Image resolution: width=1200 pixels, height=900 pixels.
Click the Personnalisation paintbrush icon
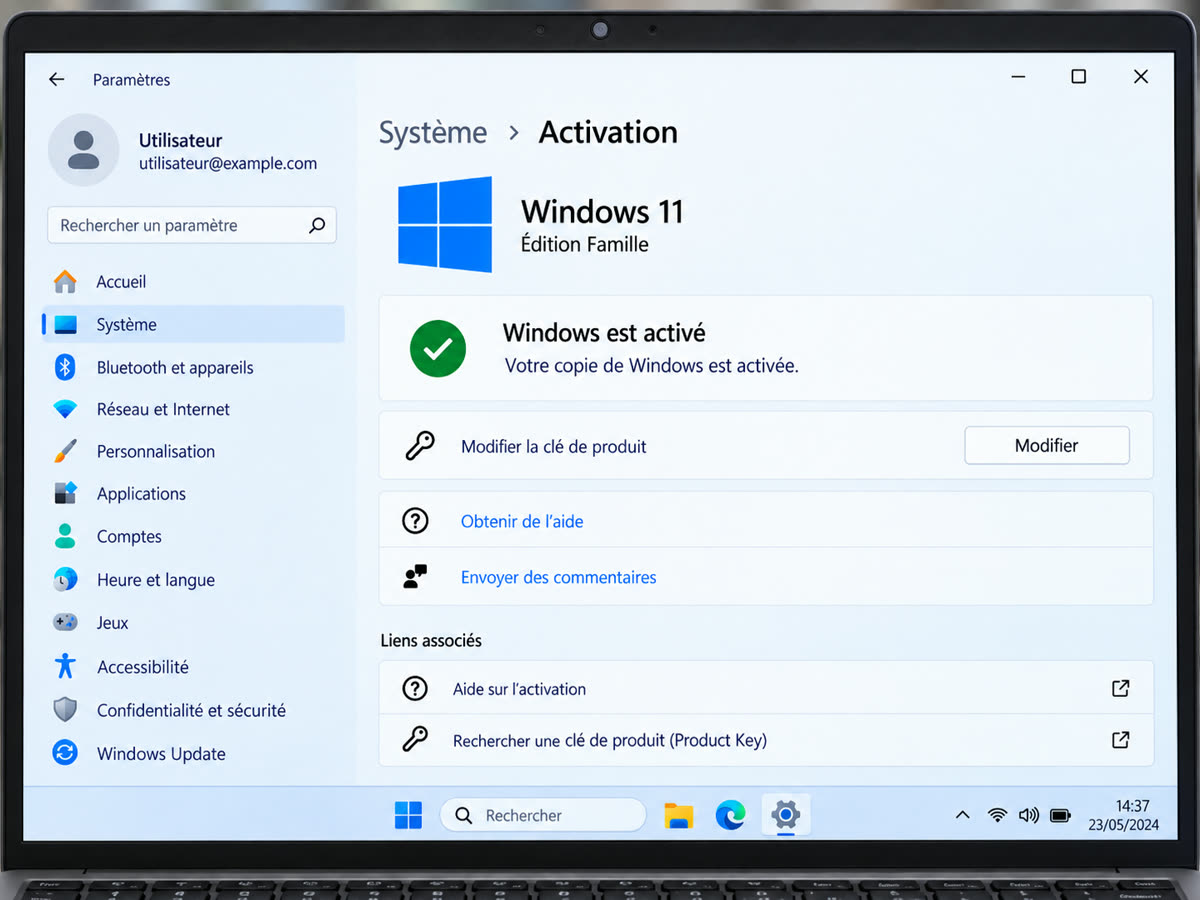[65, 451]
